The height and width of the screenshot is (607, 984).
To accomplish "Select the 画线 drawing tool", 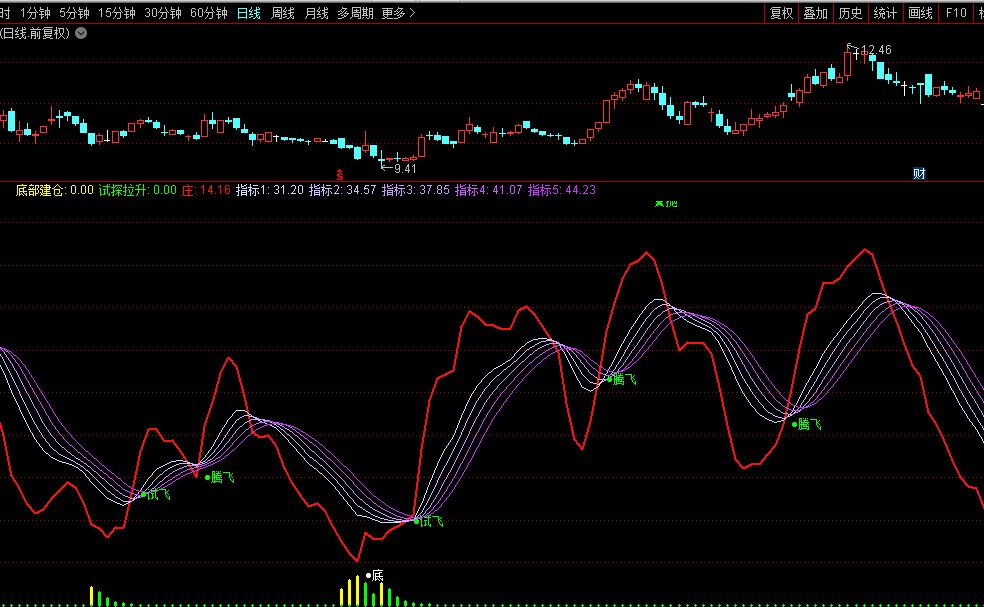I will pyautogui.click(x=920, y=13).
